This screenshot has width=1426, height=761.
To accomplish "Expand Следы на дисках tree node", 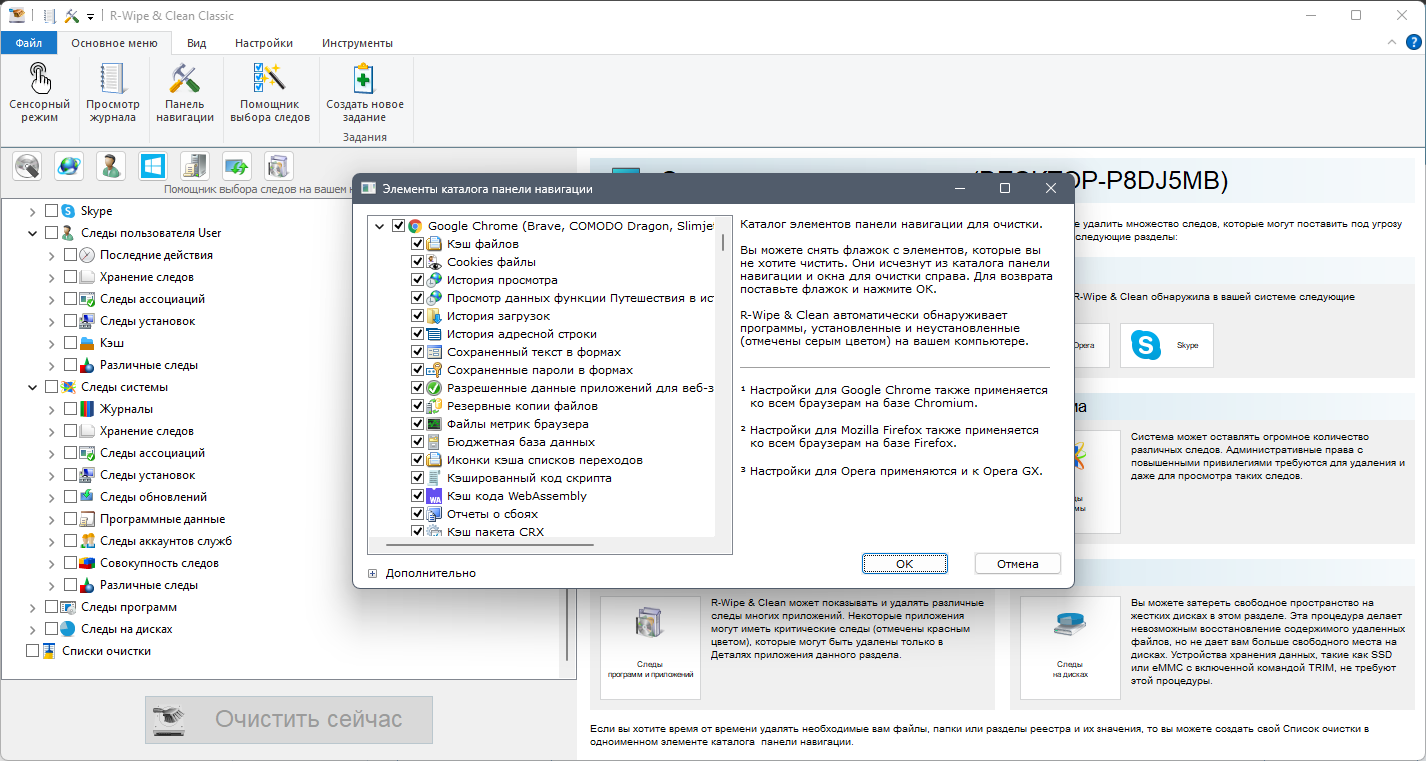I will pyautogui.click(x=32, y=629).
